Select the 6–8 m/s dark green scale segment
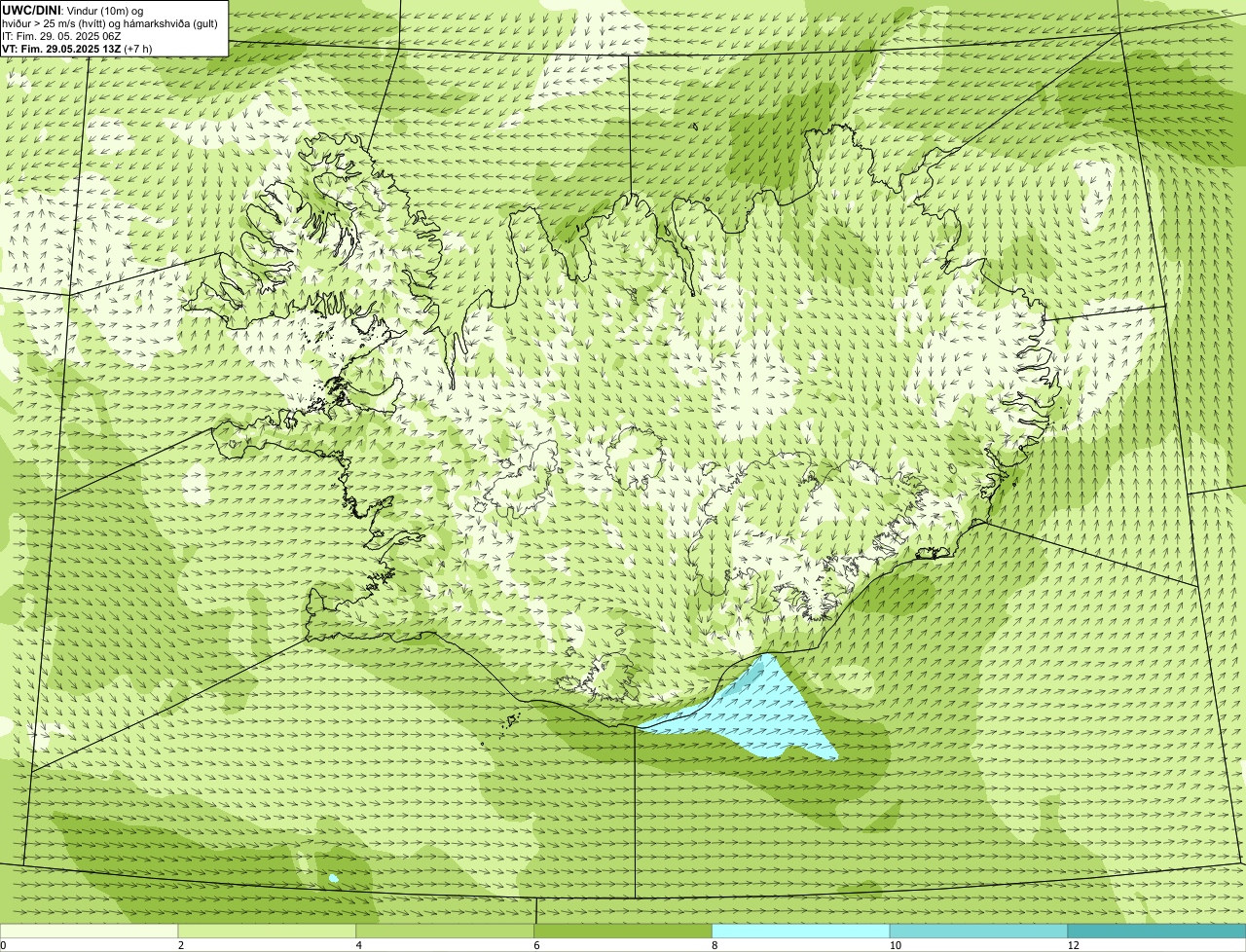The height and width of the screenshot is (952, 1246). (623, 932)
